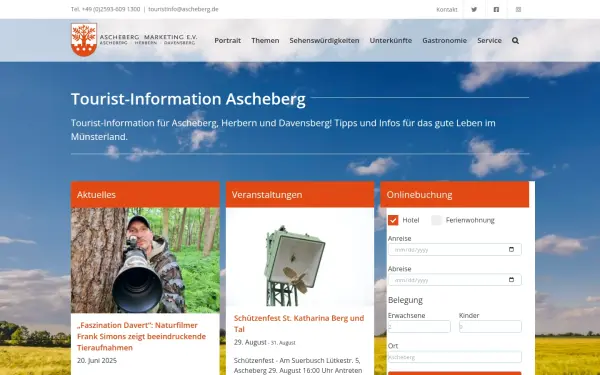Open the Instagram icon in top bar
The width and height of the screenshot is (600, 375).
point(518,9)
